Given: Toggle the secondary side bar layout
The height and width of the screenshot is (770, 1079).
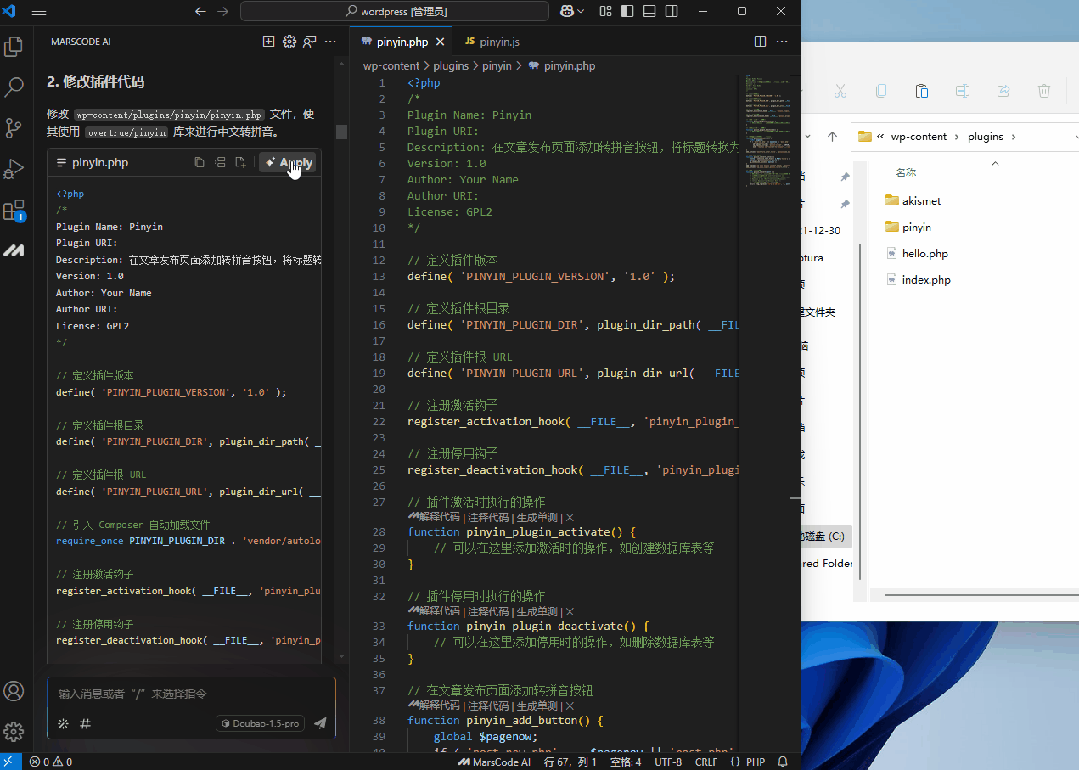Looking at the screenshot, I should point(672,11).
